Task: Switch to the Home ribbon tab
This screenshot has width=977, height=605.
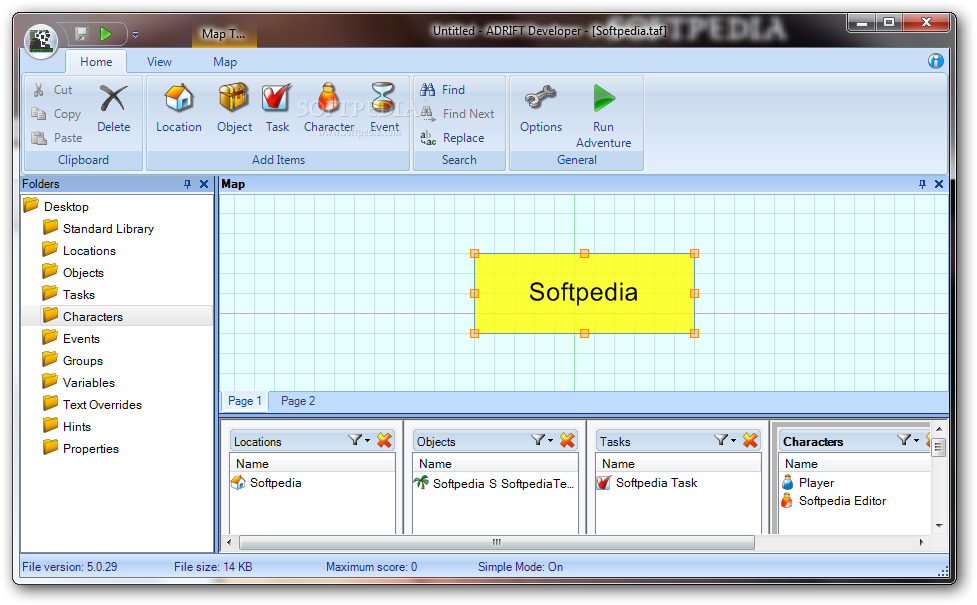Action: pos(96,62)
